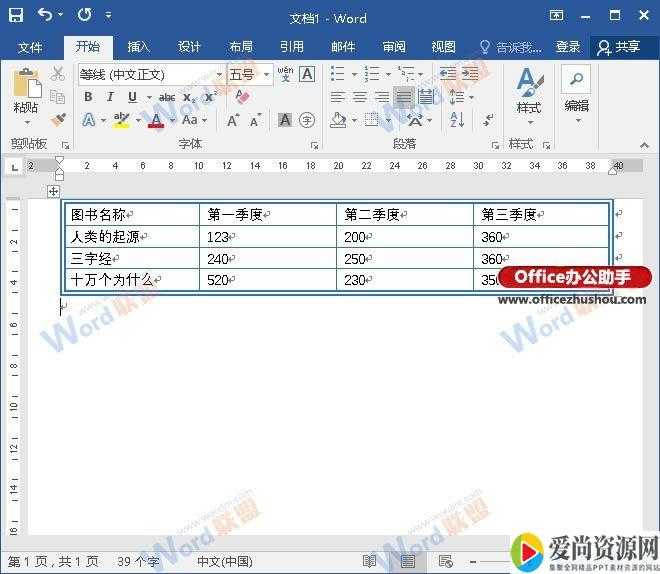Viewport: 660px width, 574px height.
Task: Click the table move handle
Action: (54, 191)
